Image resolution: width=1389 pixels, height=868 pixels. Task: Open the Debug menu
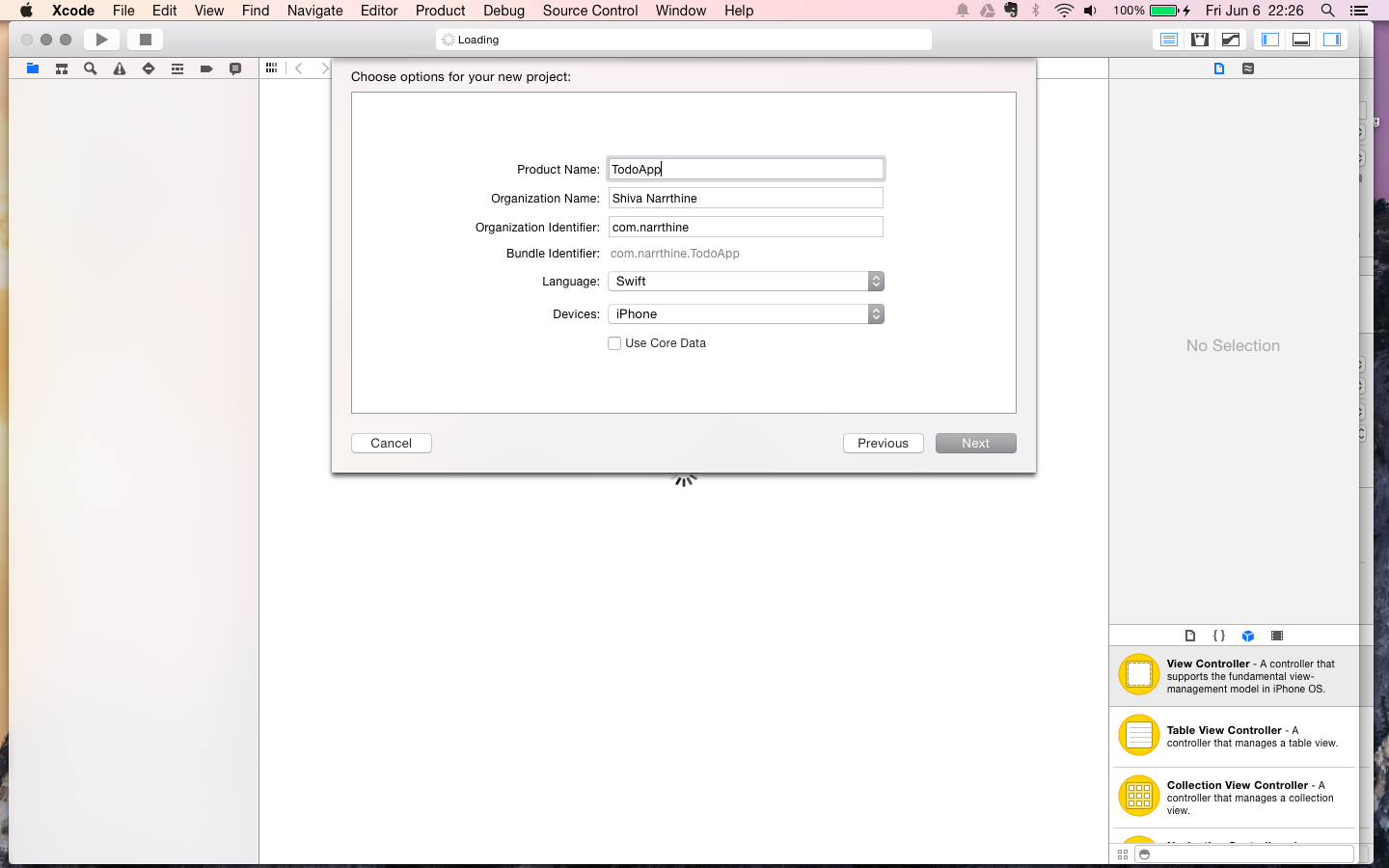click(x=504, y=11)
